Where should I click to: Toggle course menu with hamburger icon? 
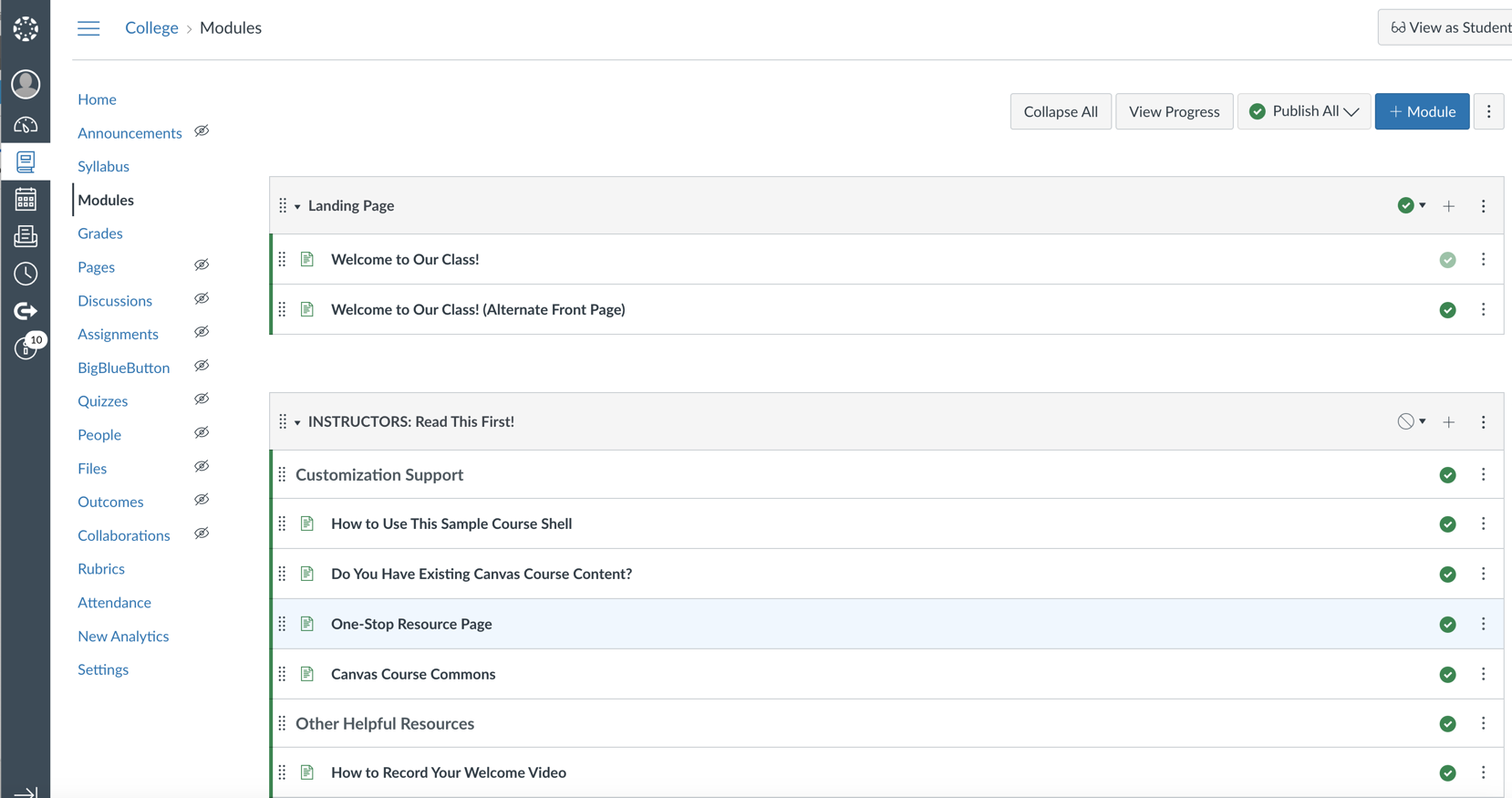[x=88, y=28]
